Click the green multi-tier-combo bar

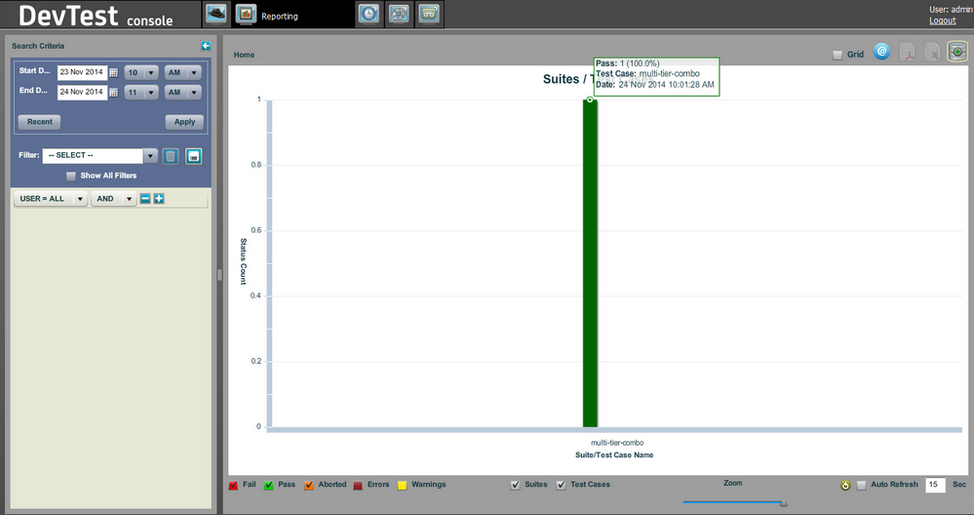click(589, 263)
